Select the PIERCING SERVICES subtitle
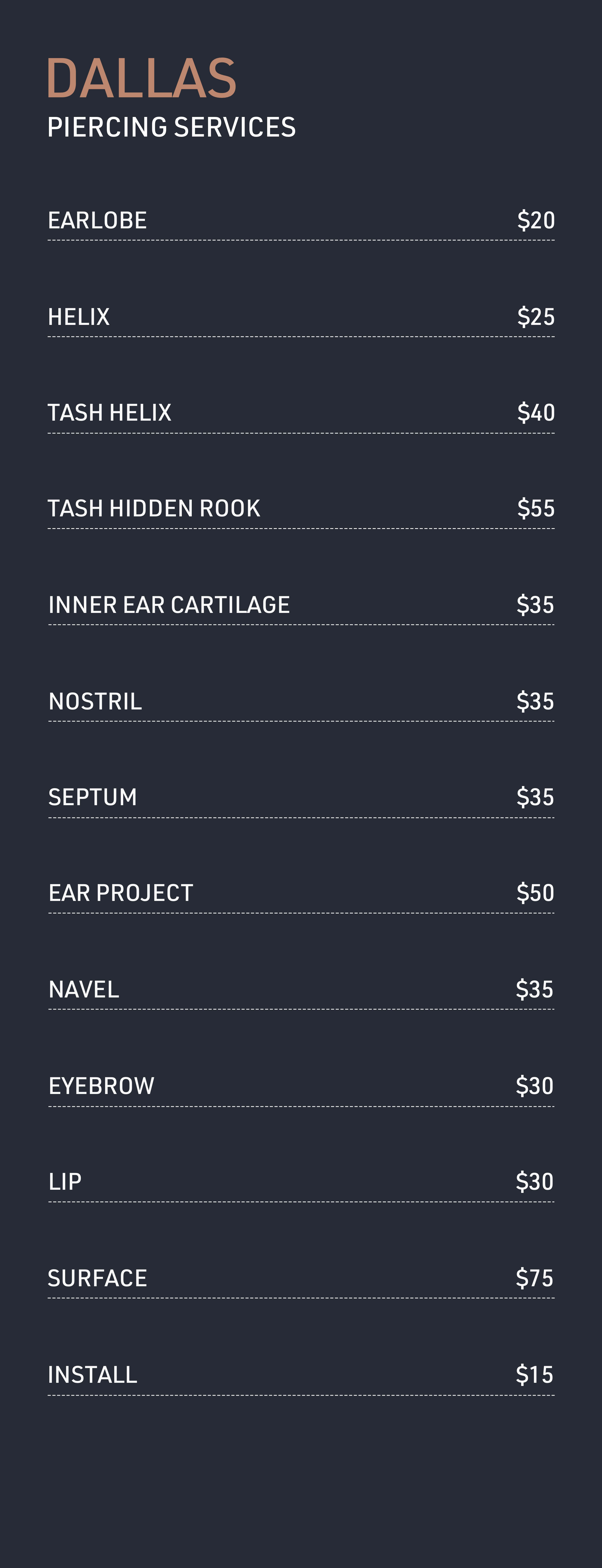 click(x=171, y=127)
